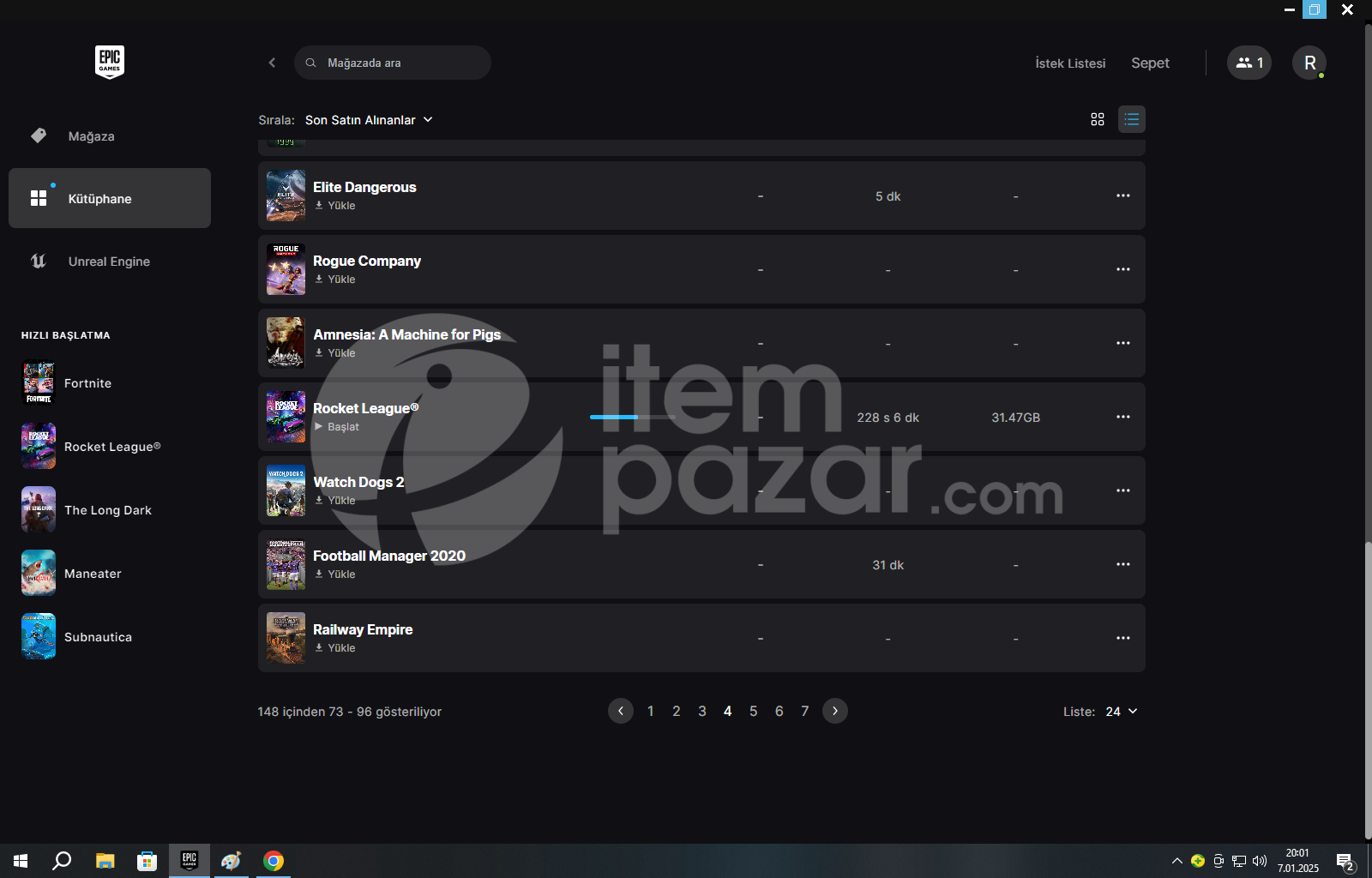Launch Rocket League with Başlat
The width and height of the screenshot is (1372, 878).
[336, 427]
